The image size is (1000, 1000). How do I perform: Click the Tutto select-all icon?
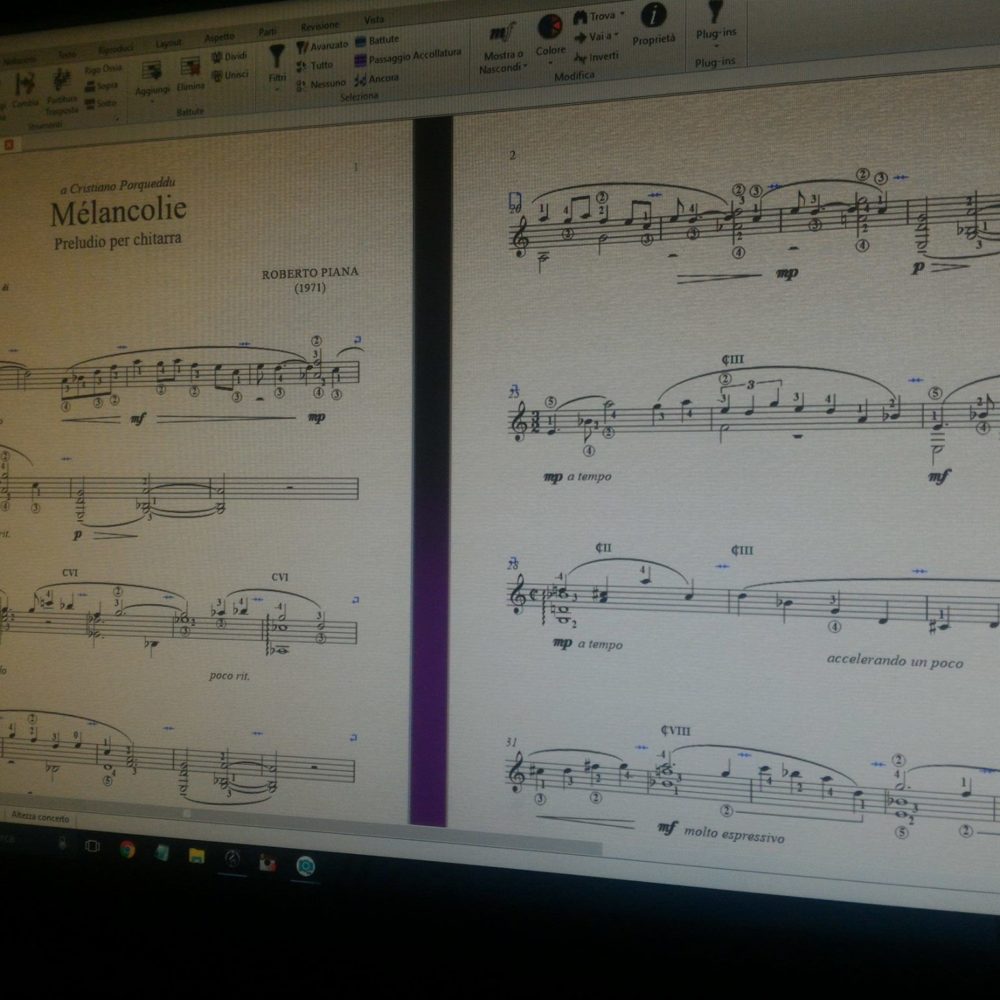pos(302,66)
